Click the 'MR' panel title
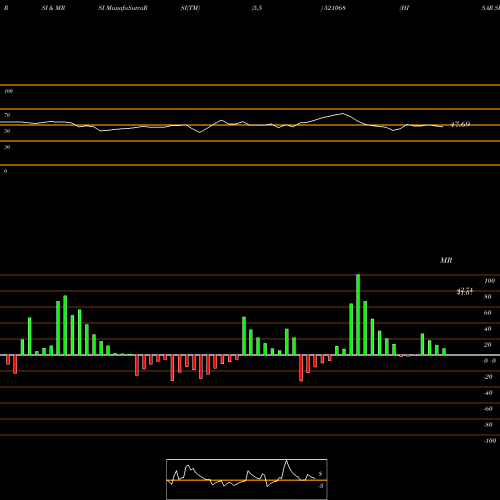 click(x=446, y=260)
